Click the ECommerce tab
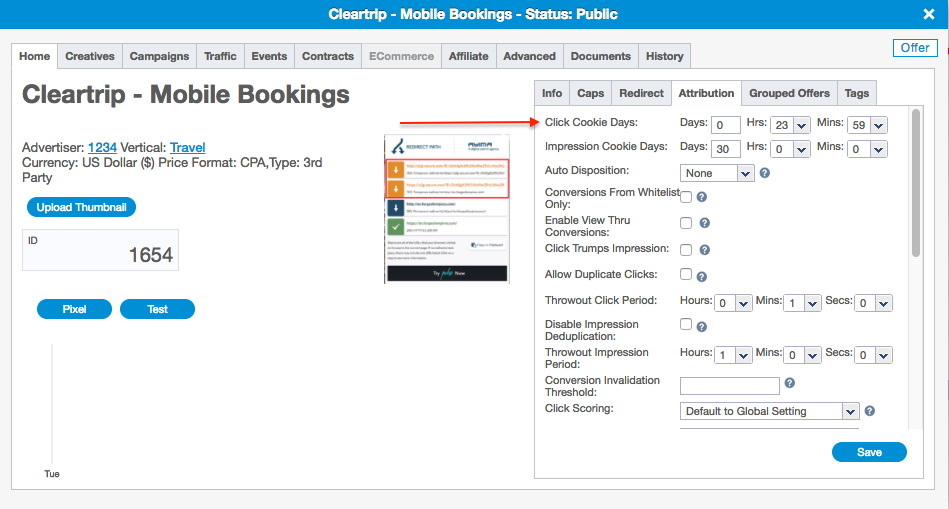949x509 pixels. pyautogui.click(x=401, y=56)
